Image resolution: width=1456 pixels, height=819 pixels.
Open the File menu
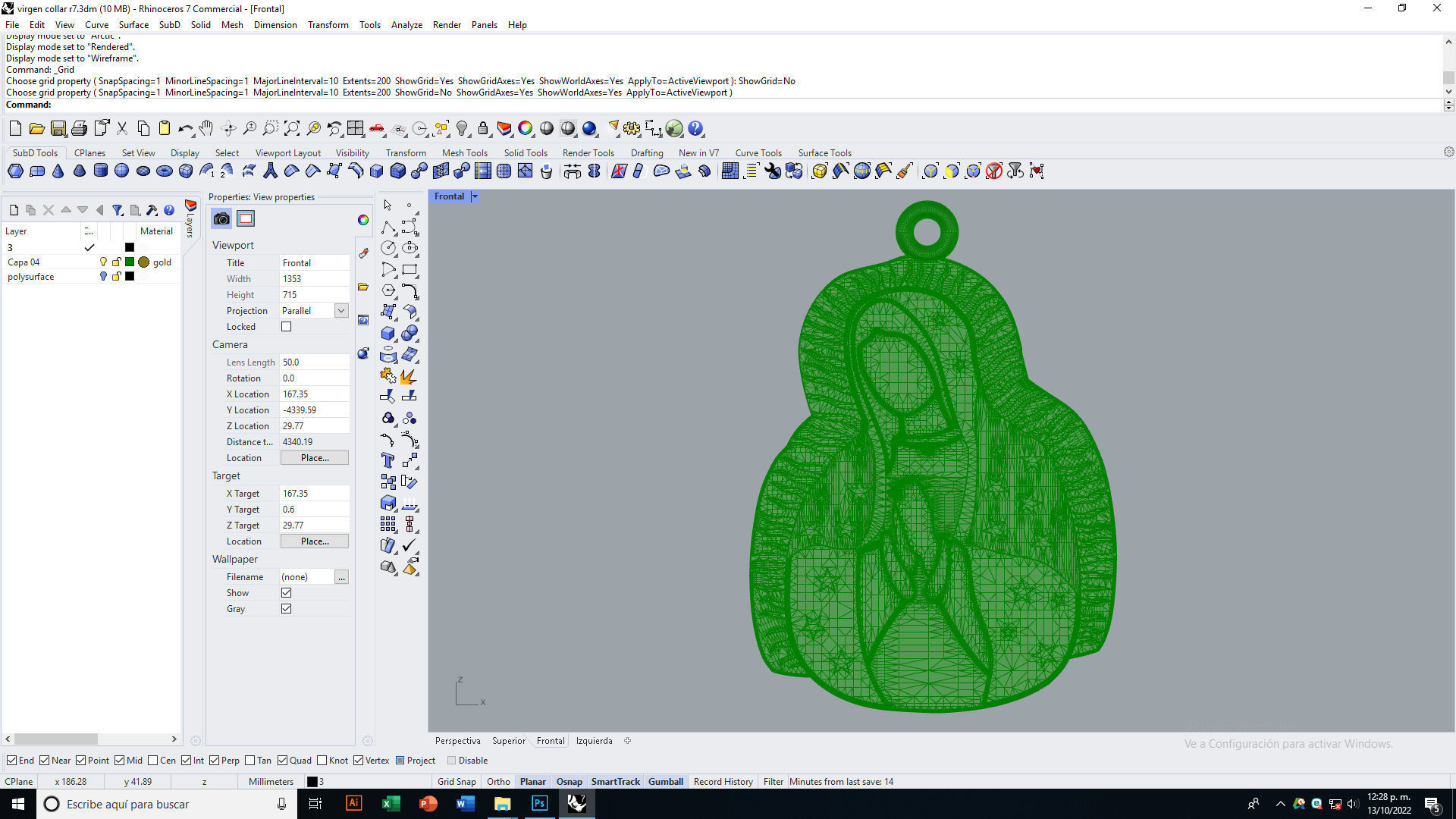tap(12, 25)
